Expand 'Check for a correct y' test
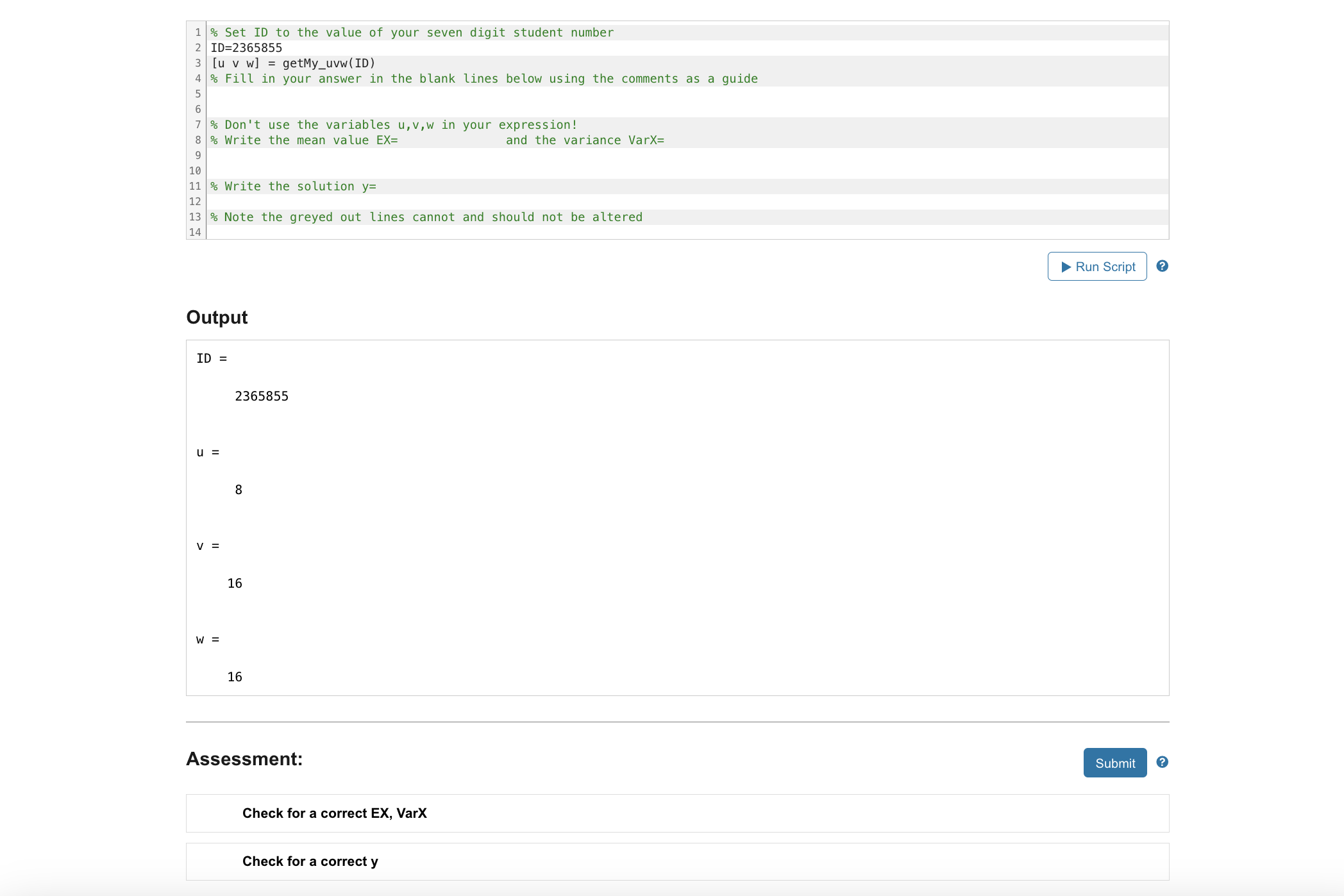This screenshot has height=896, width=1344. click(x=310, y=861)
